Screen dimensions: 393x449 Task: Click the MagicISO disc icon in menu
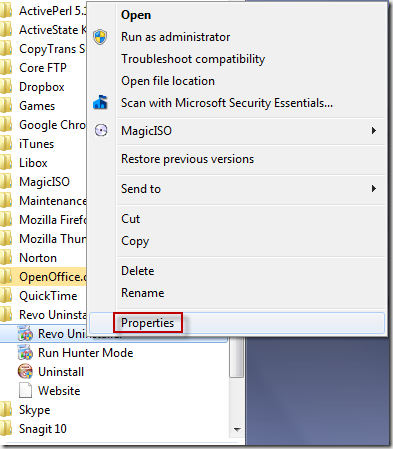tap(101, 130)
